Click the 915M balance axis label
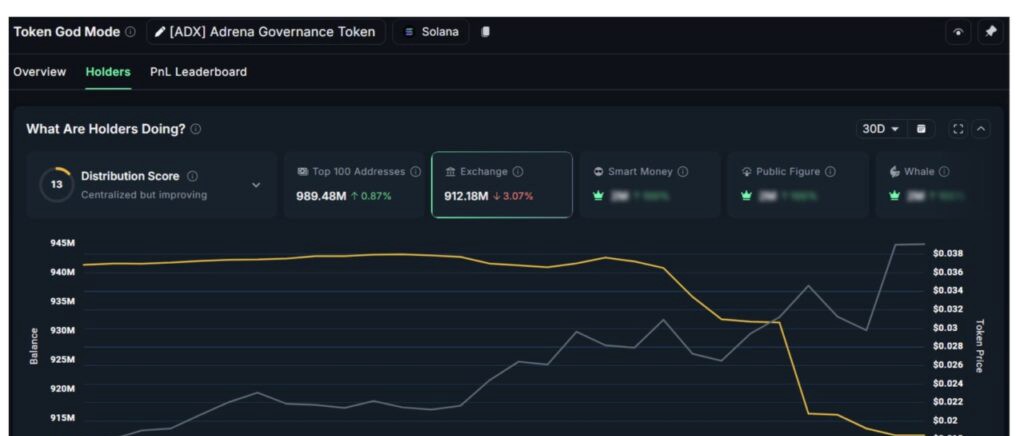The image size is (1024, 436). [x=63, y=418]
